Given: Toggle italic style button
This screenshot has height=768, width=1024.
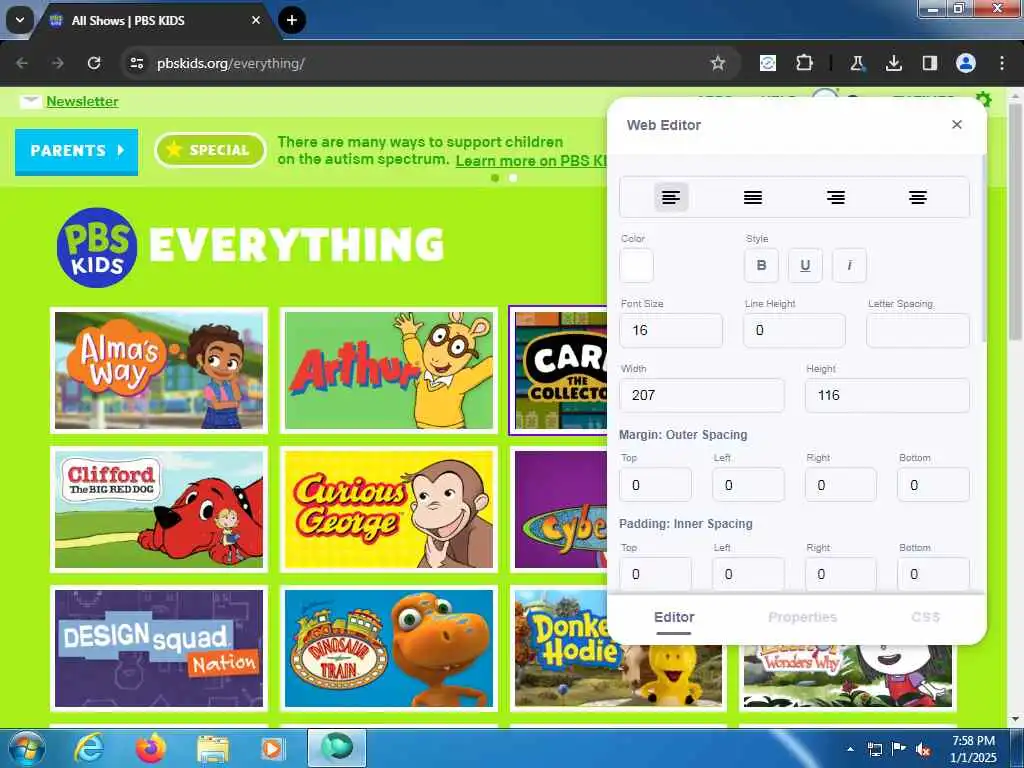Looking at the screenshot, I should tap(849, 265).
